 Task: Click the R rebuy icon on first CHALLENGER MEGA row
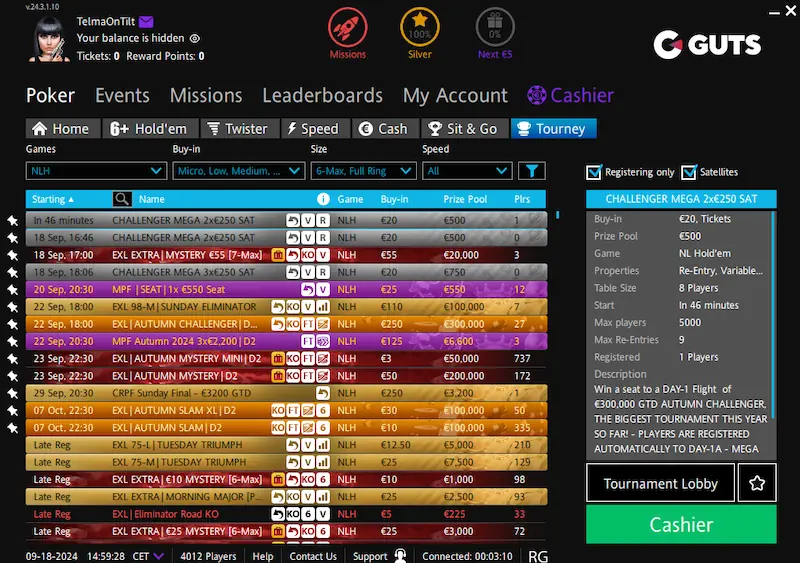(322, 221)
